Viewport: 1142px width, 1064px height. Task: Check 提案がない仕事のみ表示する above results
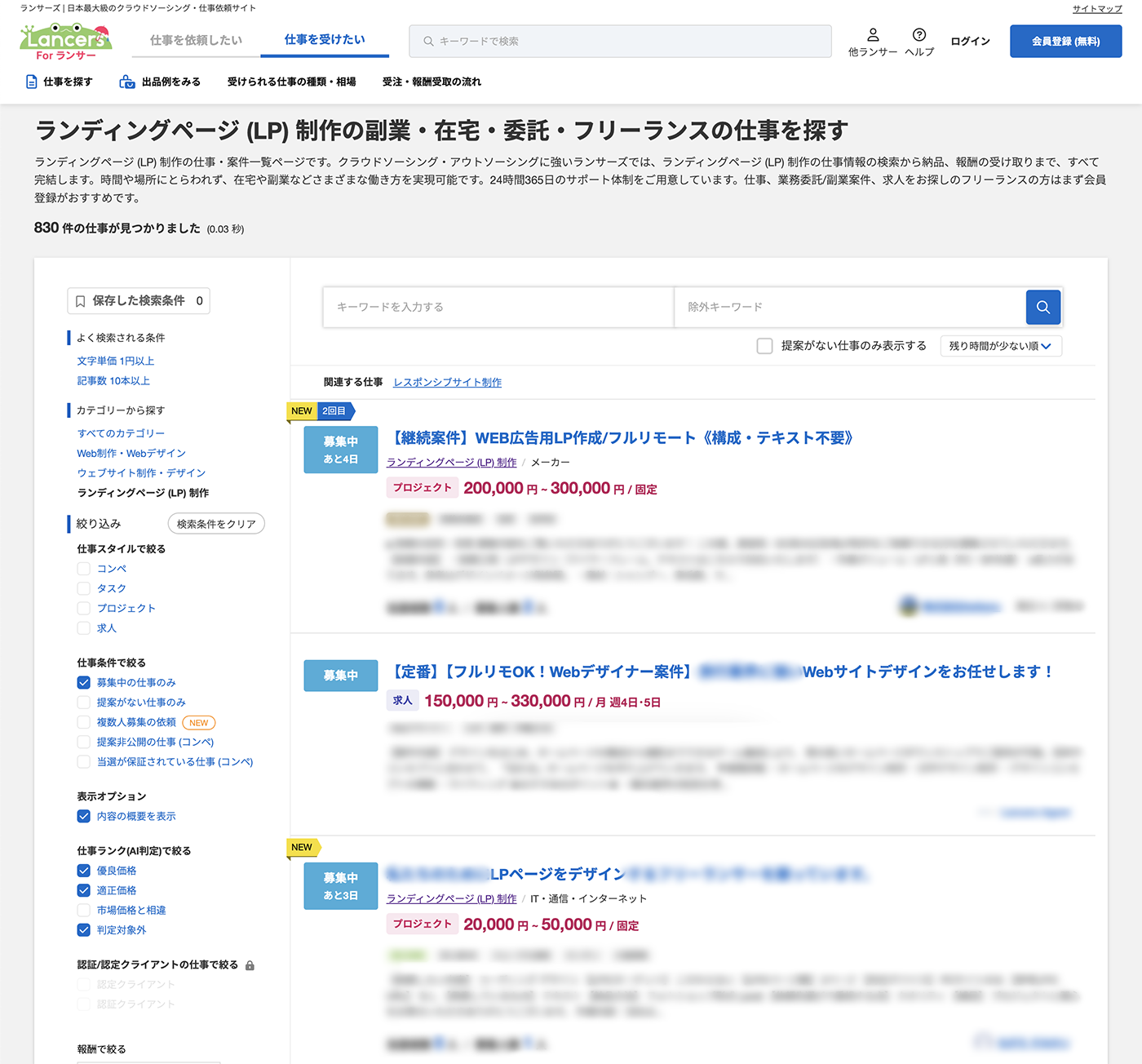coord(764,346)
